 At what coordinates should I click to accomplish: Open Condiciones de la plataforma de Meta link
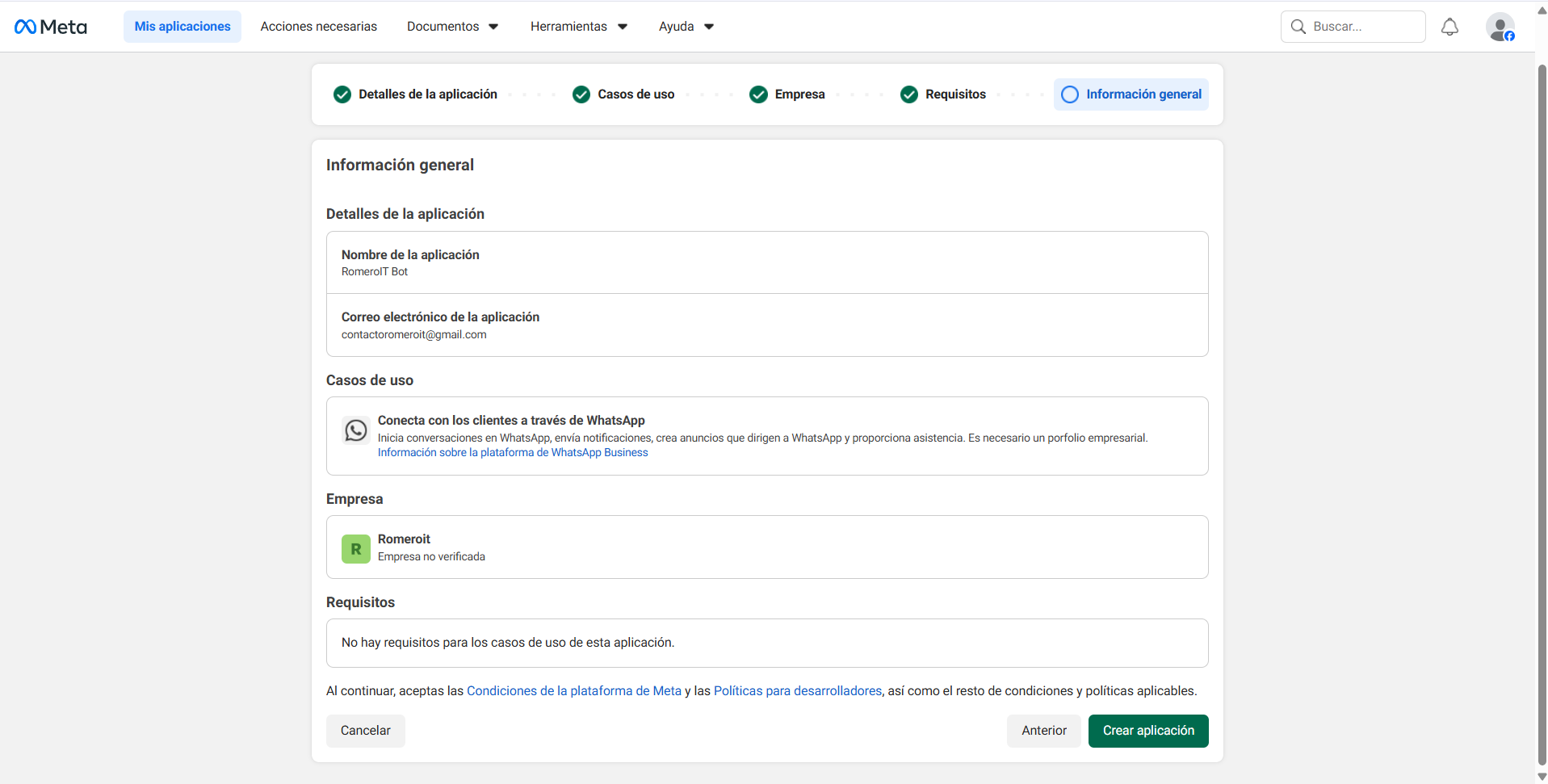[x=574, y=691]
